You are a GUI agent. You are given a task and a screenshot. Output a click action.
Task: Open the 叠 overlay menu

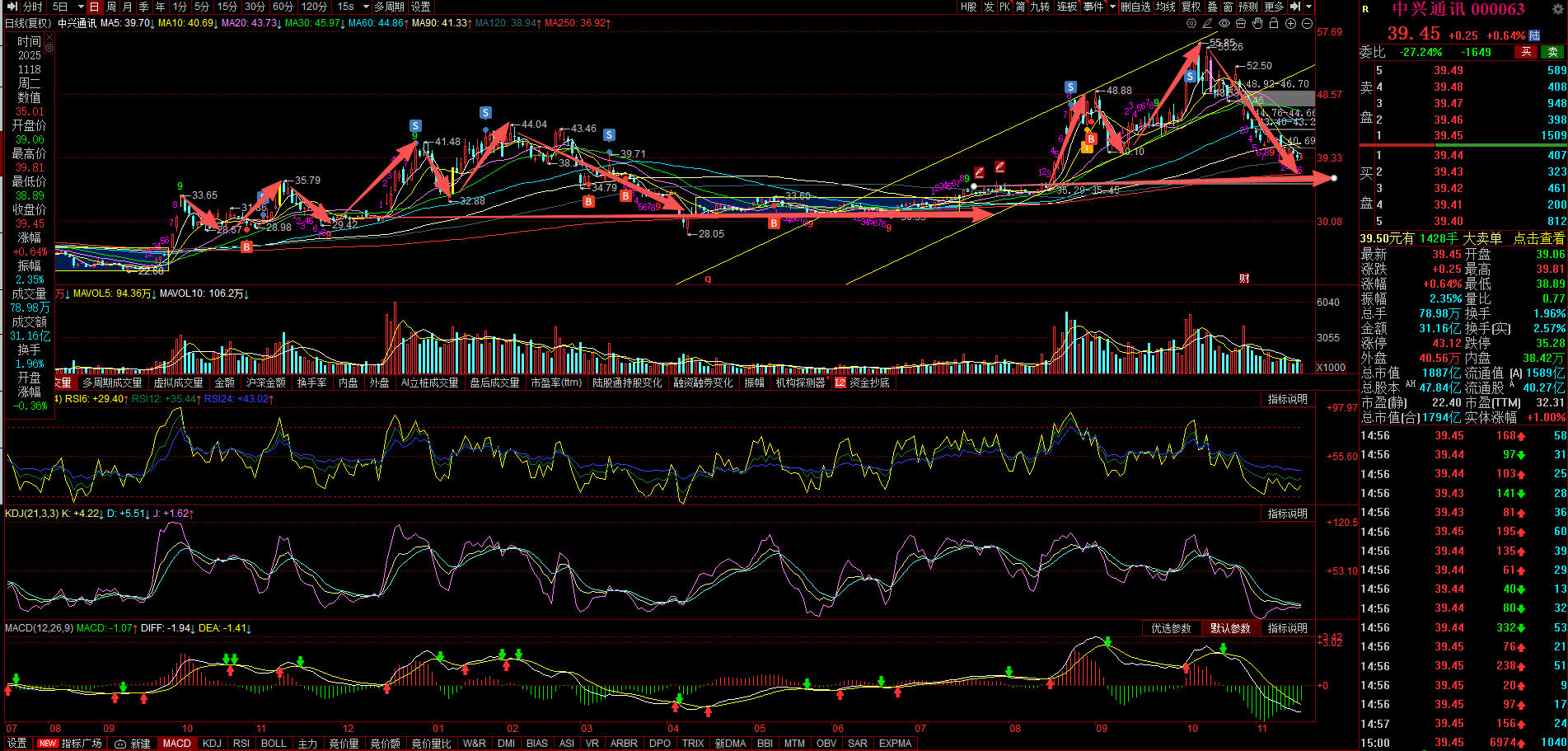[x=1212, y=7]
